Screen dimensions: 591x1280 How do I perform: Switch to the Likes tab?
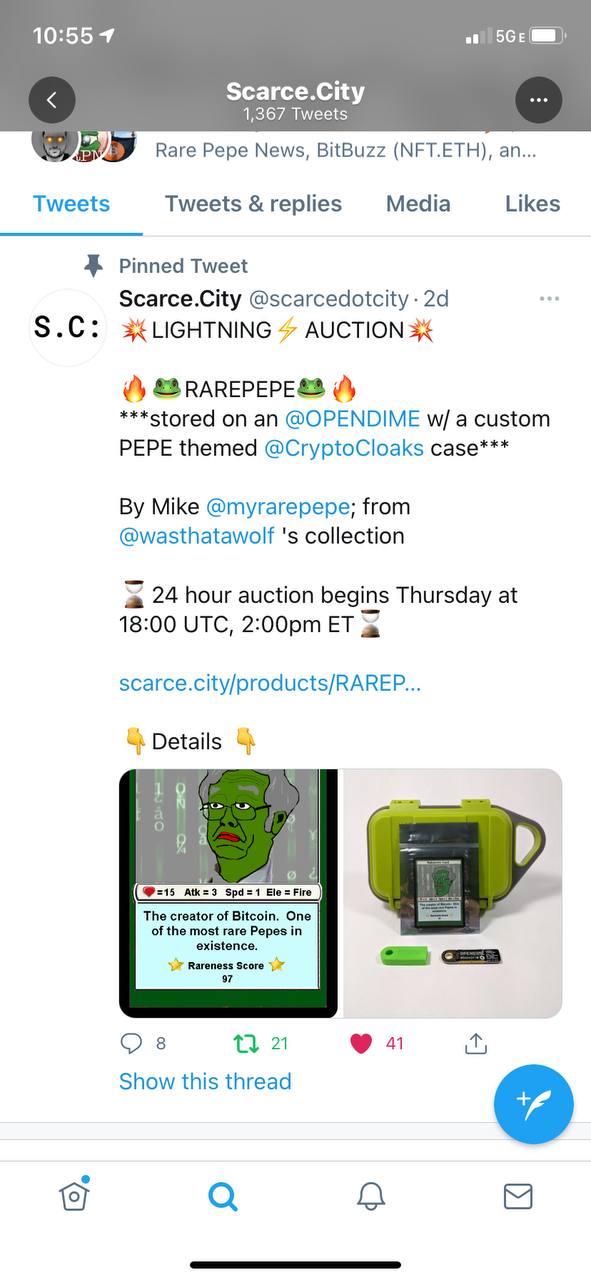(x=532, y=203)
